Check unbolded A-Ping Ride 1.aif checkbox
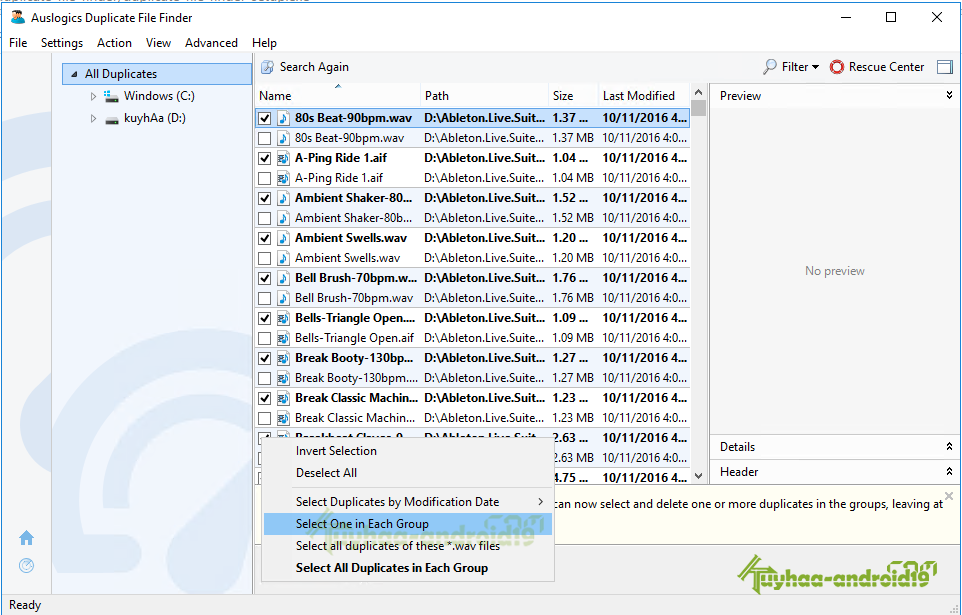The height and width of the screenshot is (615, 962). 264,178
